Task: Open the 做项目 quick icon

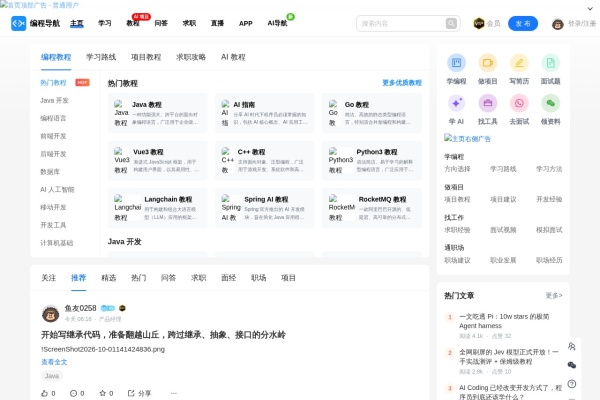Action: pyautogui.click(x=488, y=63)
